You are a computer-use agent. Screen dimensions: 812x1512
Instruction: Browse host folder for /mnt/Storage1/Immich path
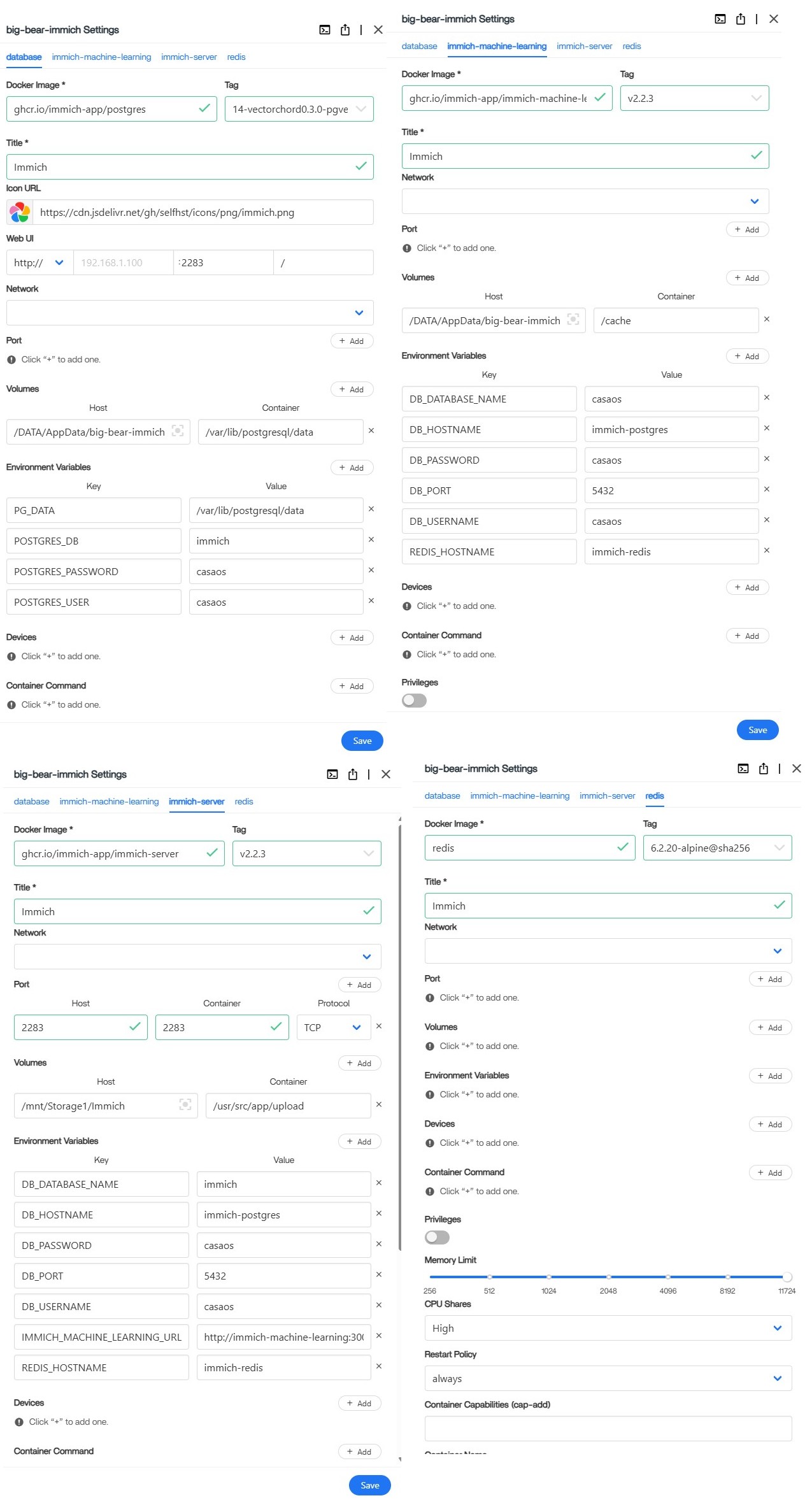(185, 1105)
